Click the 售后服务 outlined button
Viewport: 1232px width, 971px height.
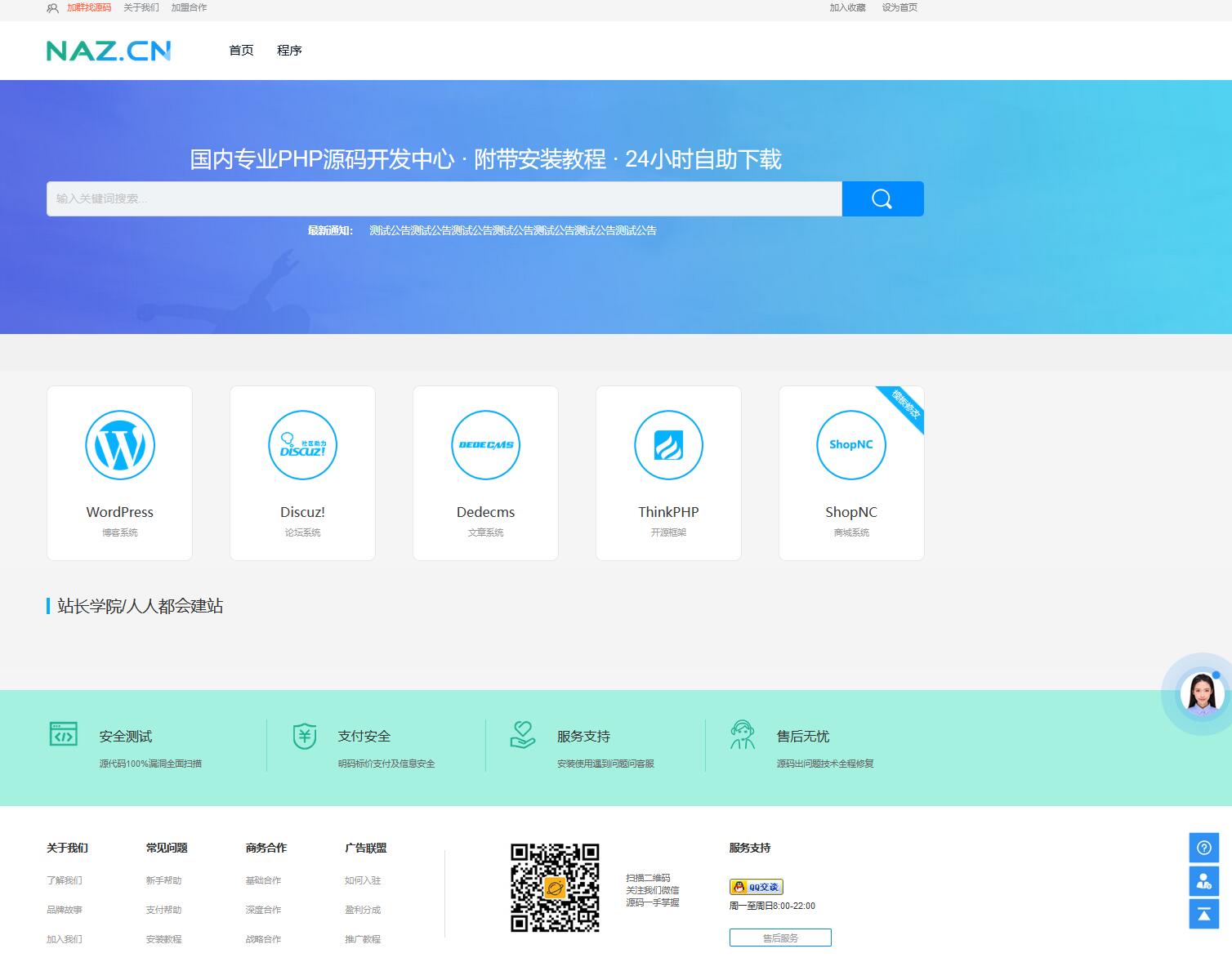point(780,938)
